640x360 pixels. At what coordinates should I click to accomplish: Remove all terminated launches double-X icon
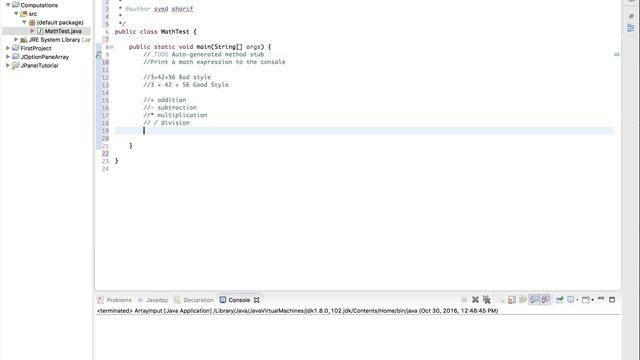tap(487, 300)
